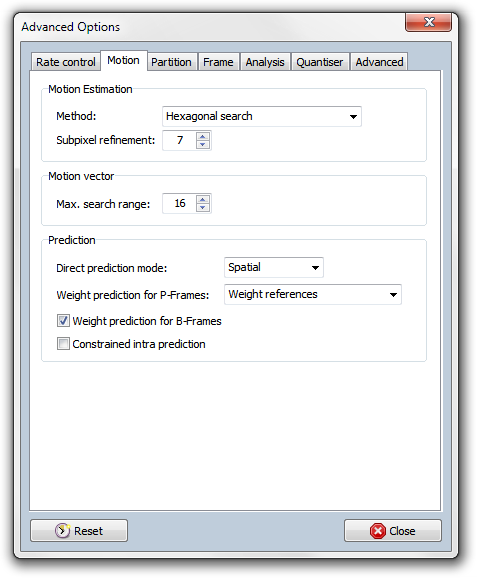Decrease Subpixel refinement with down arrow

coord(203,144)
